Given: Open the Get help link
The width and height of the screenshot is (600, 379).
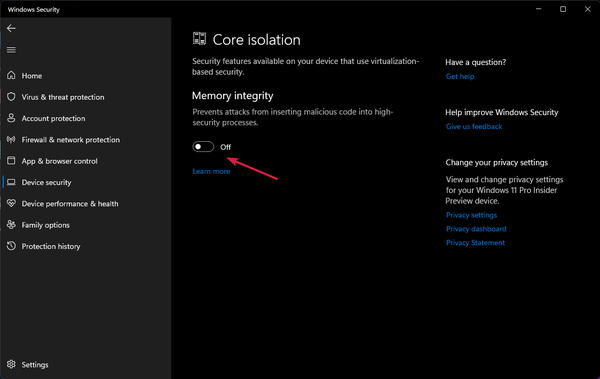Looking at the screenshot, I should (460, 77).
